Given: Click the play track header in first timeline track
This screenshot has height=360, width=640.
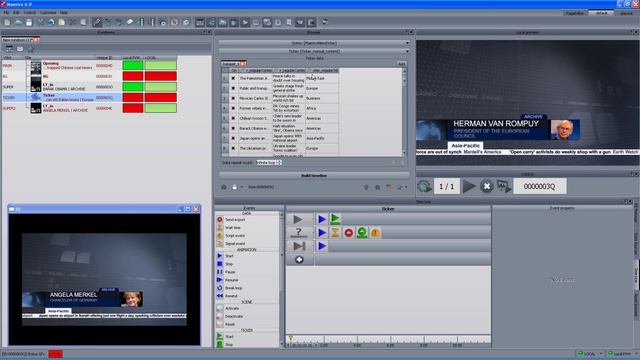Looking at the screenshot, I should tap(299, 219).
